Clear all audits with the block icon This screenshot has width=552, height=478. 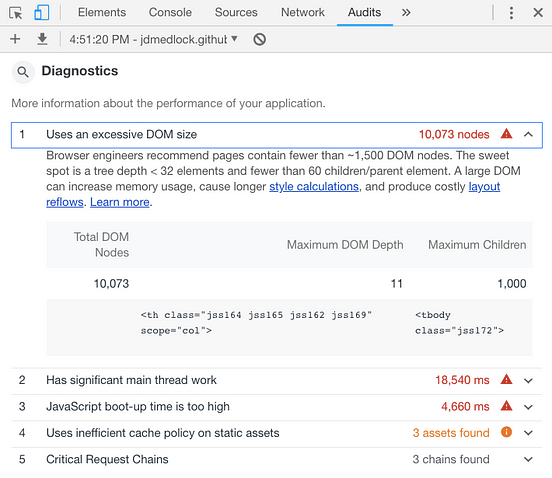[x=259, y=39]
